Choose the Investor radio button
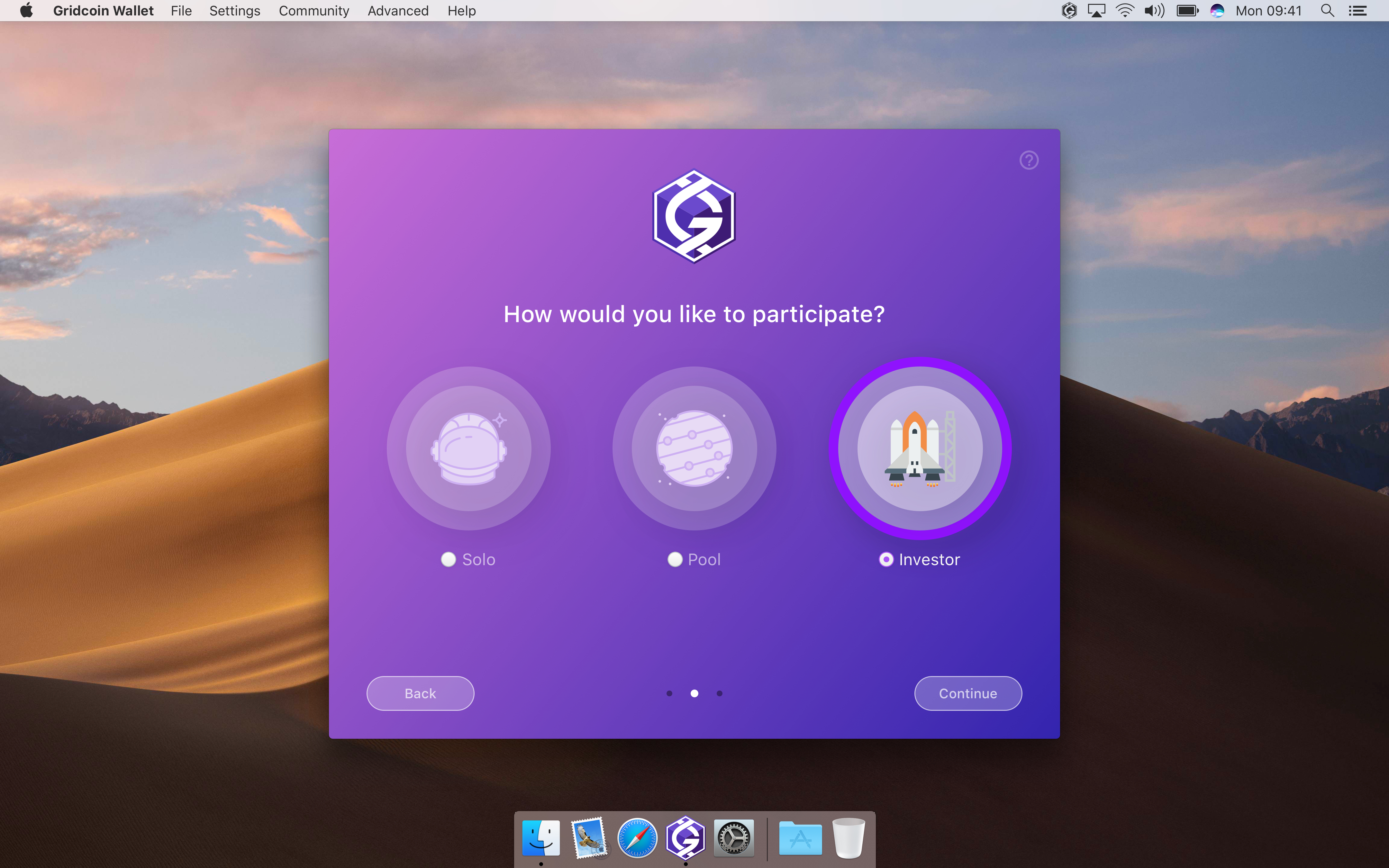This screenshot has height=868, width=1389. click(886, 559)
